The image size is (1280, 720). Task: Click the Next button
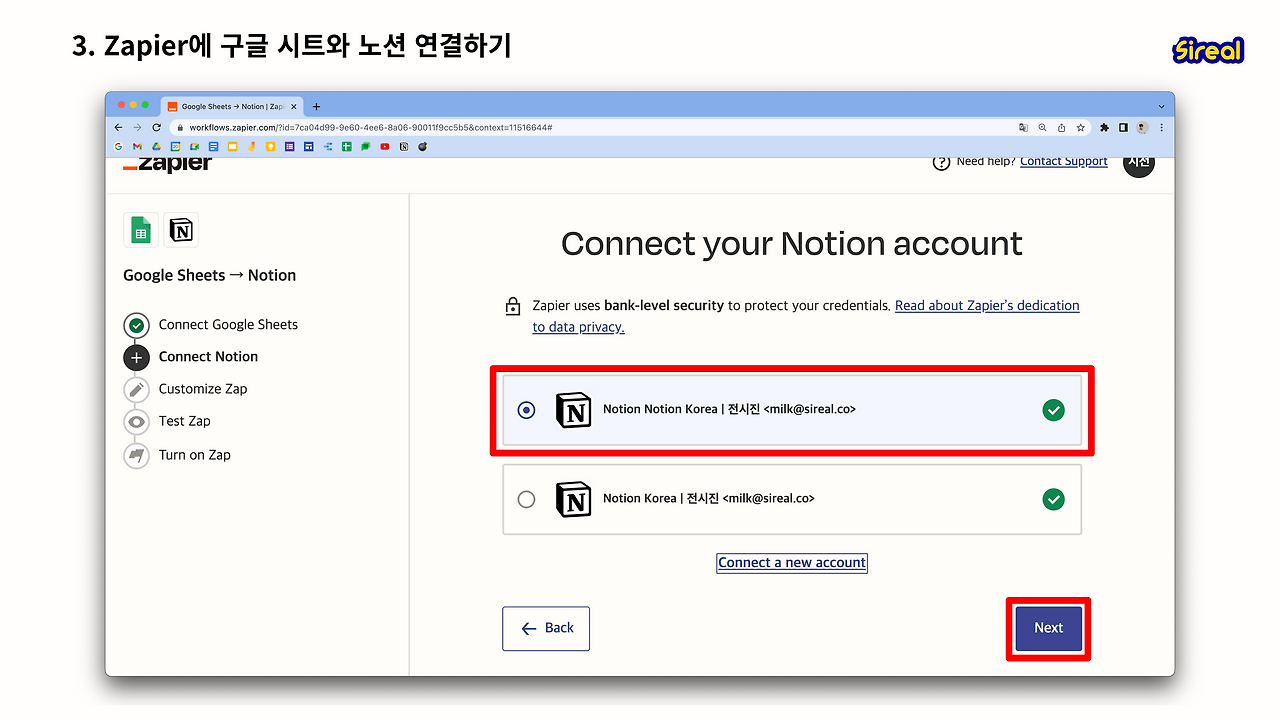click(1048, 628)
